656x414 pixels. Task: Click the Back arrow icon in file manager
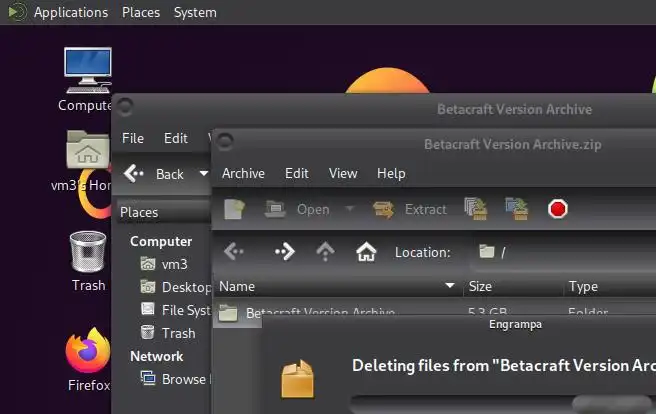point(134,173)
